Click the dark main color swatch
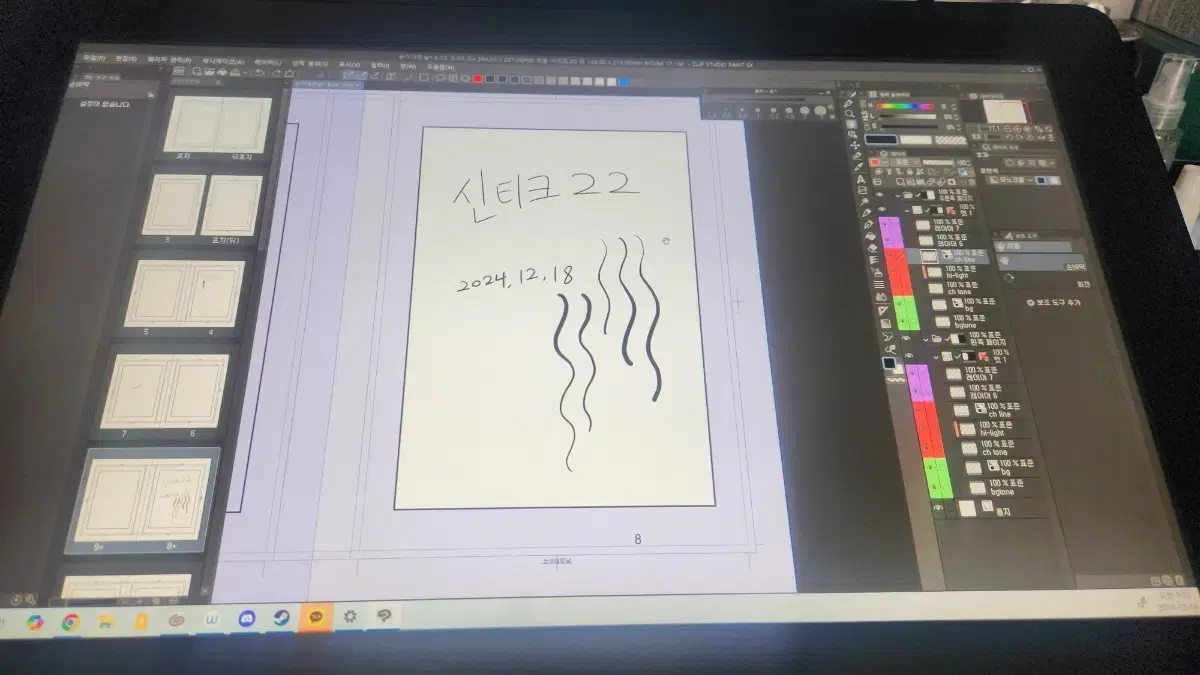Image resolution: width=1200 pixels, height=675 pixels. pos(881,140)
